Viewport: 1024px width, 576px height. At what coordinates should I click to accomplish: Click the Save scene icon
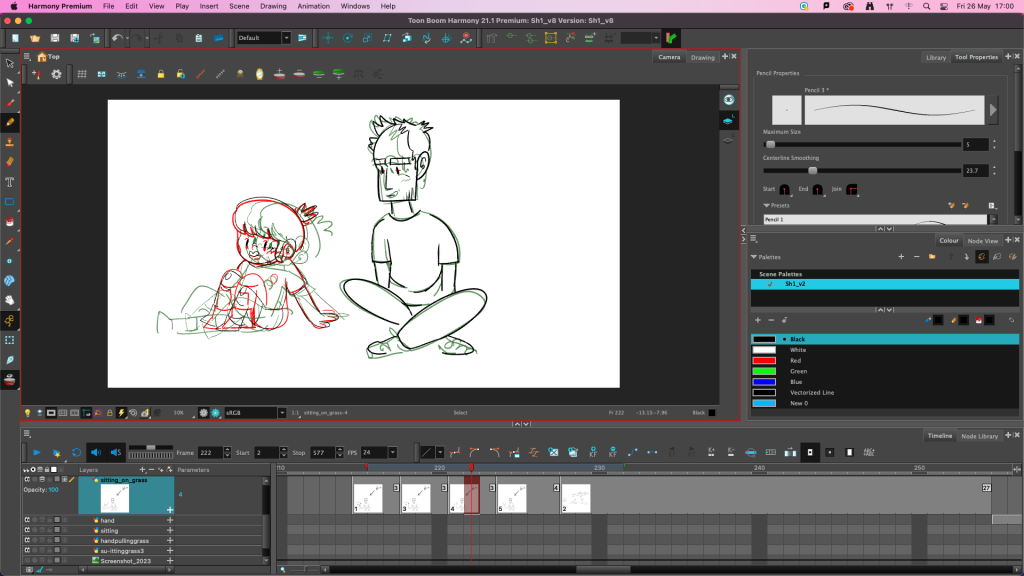(x=55, y=38)
